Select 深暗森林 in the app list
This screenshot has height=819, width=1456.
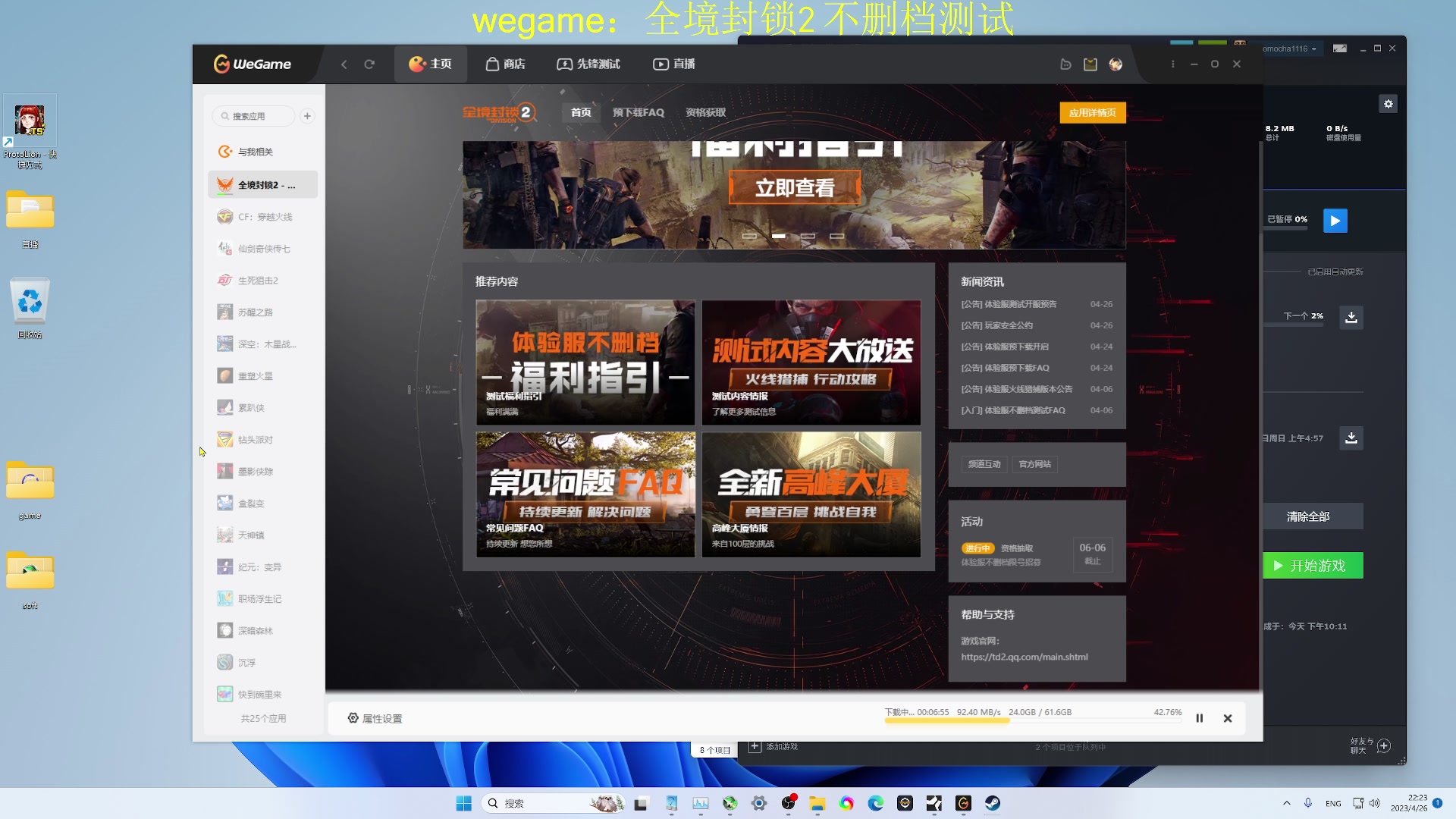(262, 631)
